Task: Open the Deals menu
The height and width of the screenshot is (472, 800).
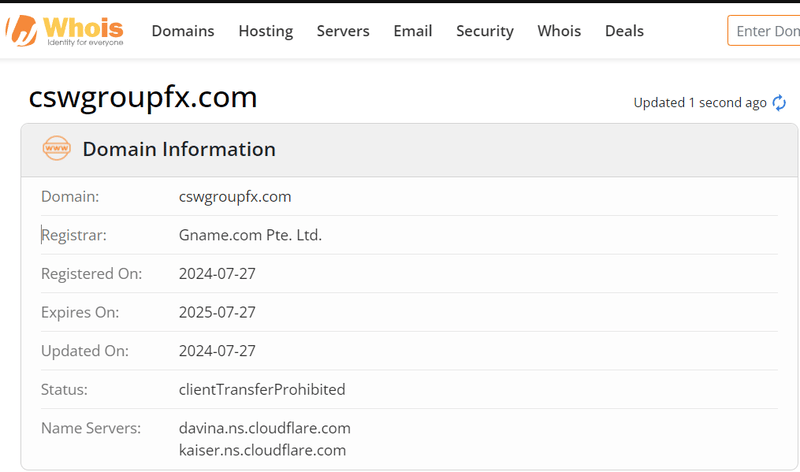Action: 624,31
